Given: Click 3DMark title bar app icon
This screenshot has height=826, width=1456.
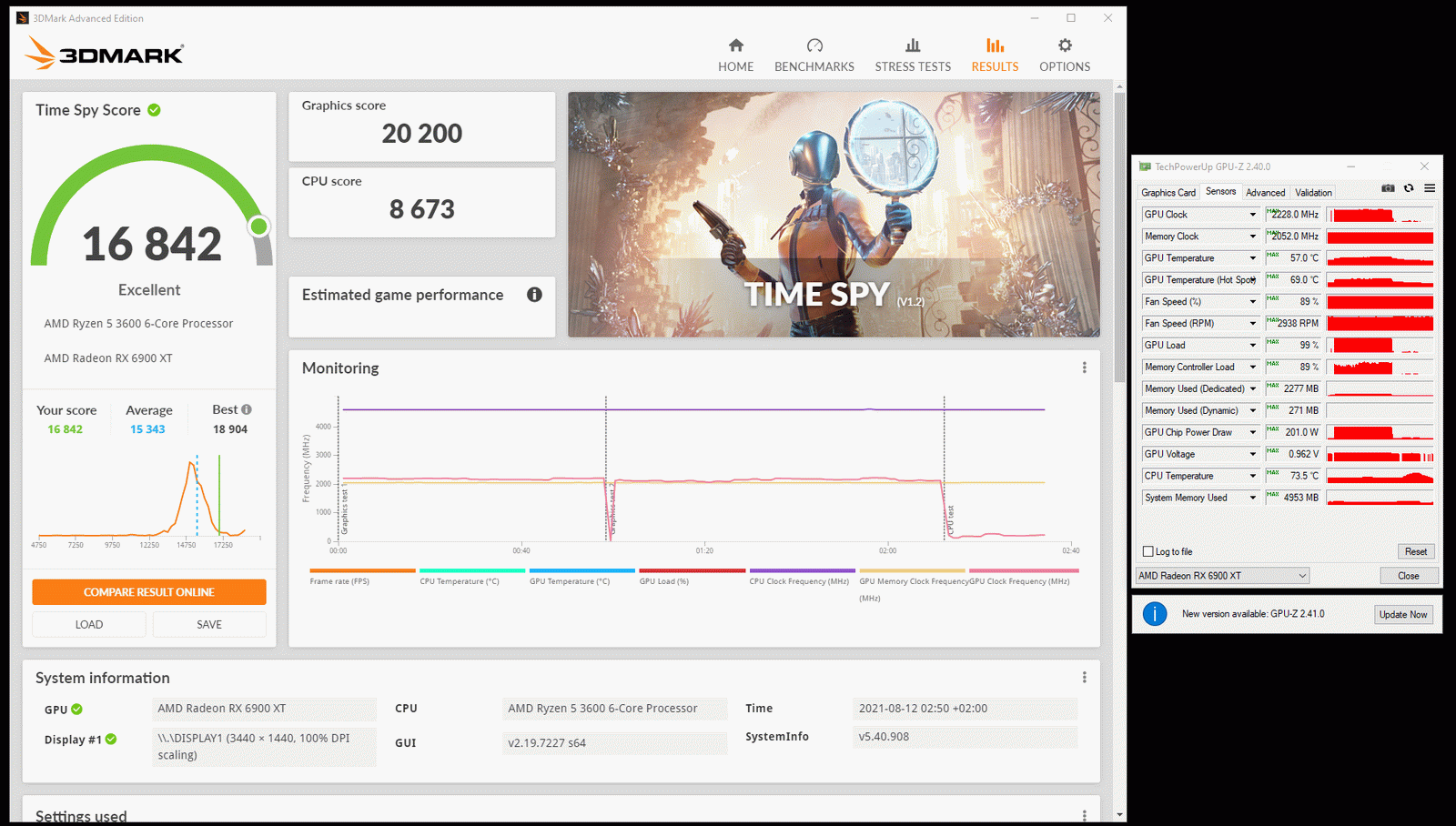Looking at the screenshot, I should (x=23, y=18).
